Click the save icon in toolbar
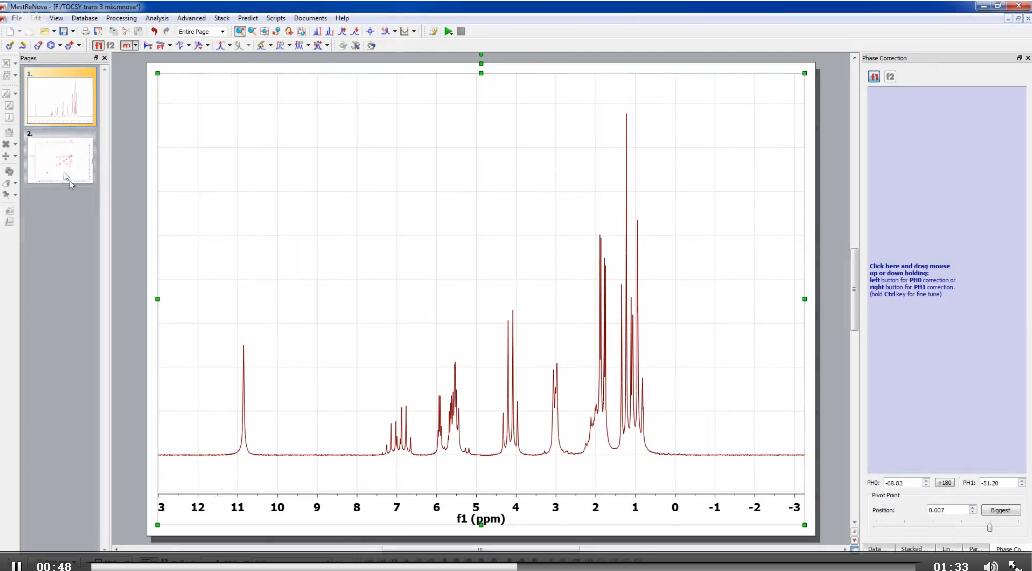This screenshot has width=1032, height=571. click(62, 31)
